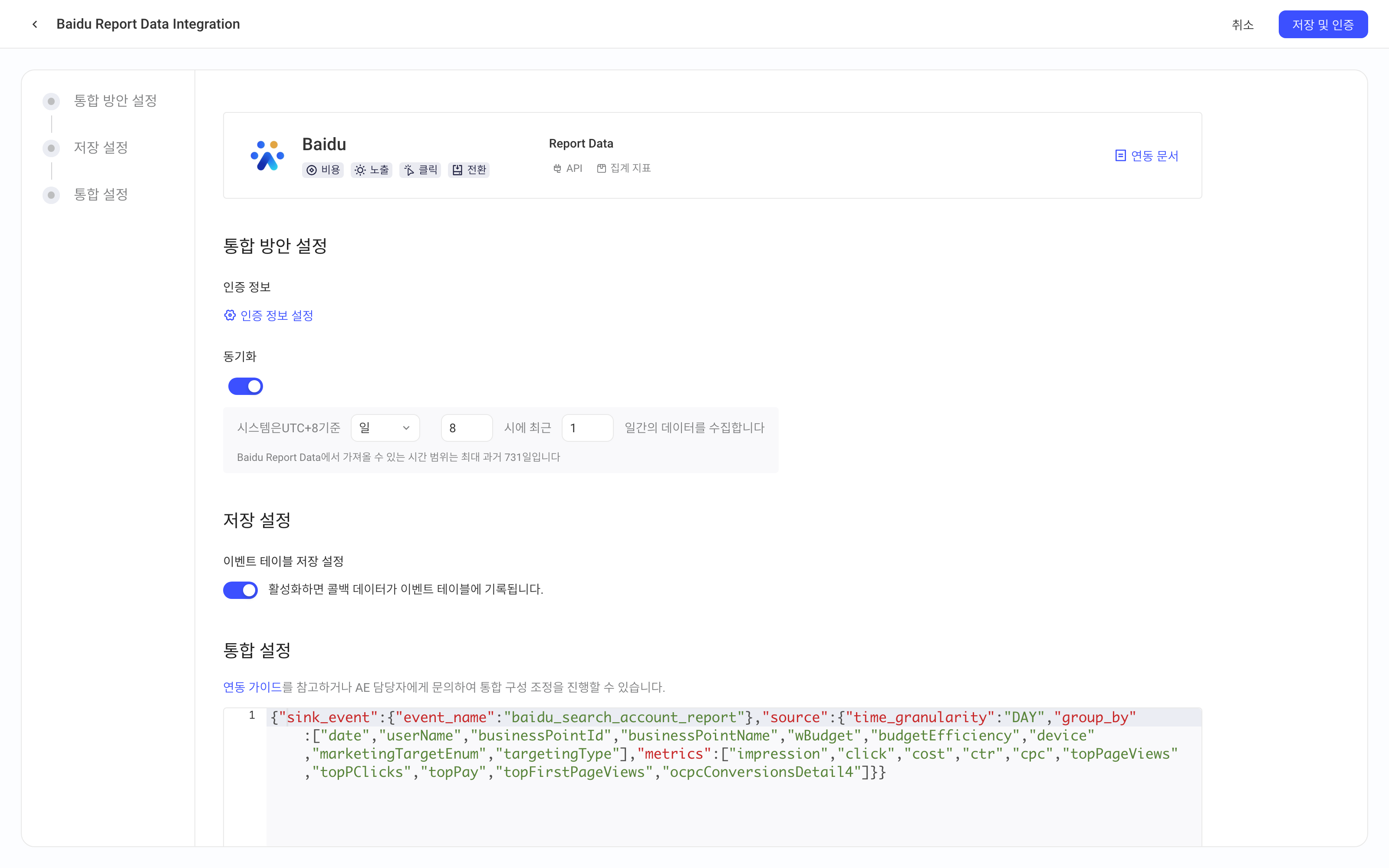Click the 집계 지표 icon
The width and height of the screenshot is (1389, 868).
(602, 168)
